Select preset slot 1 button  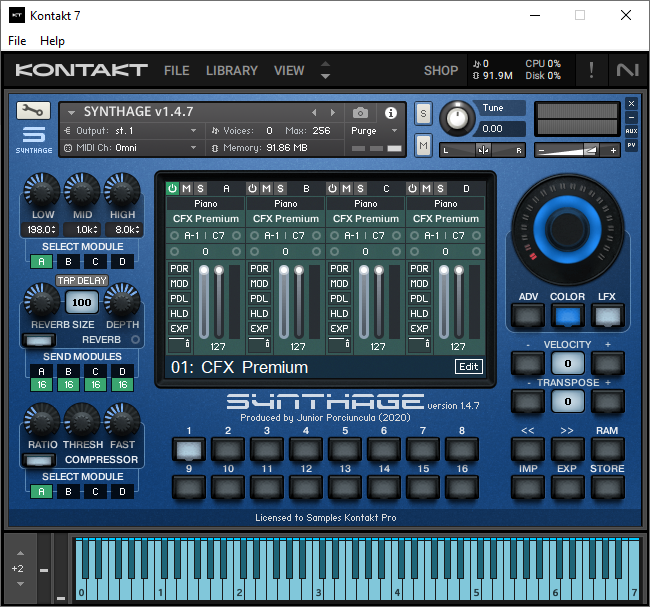[x=189, y=449]
